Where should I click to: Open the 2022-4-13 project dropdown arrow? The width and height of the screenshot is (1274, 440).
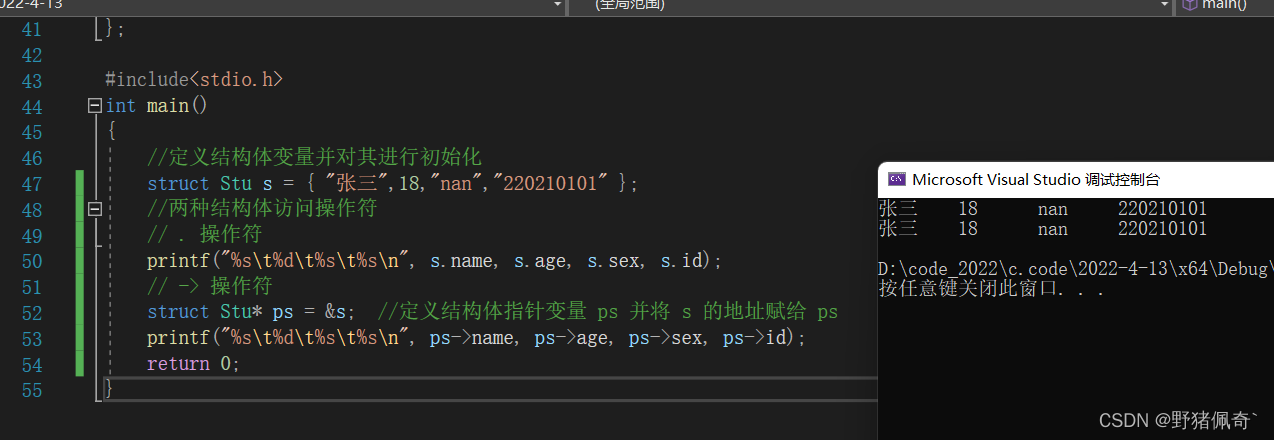pos(557,5)
